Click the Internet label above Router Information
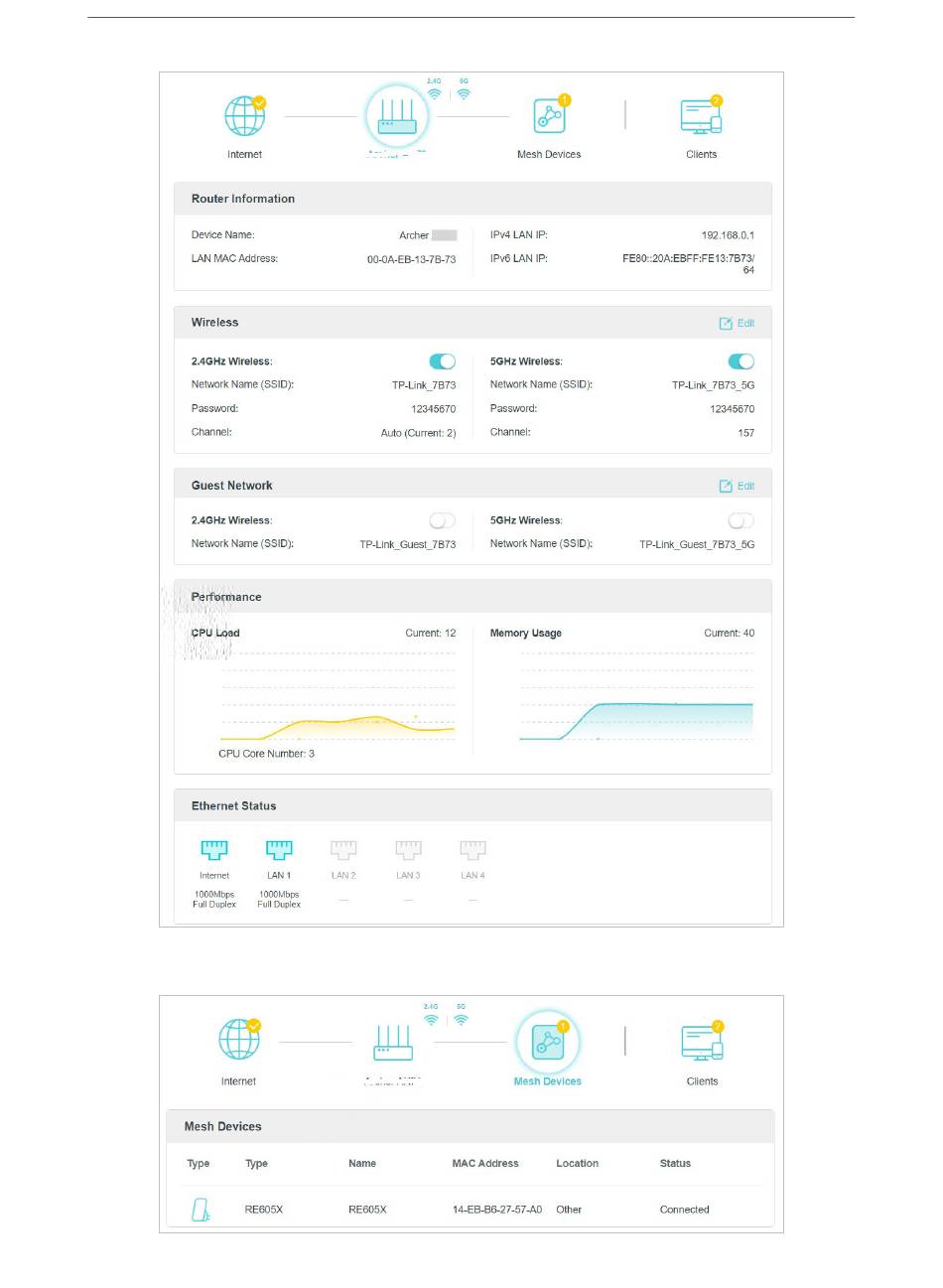Viewport: 943px width, 1288px height. [244, 155]
